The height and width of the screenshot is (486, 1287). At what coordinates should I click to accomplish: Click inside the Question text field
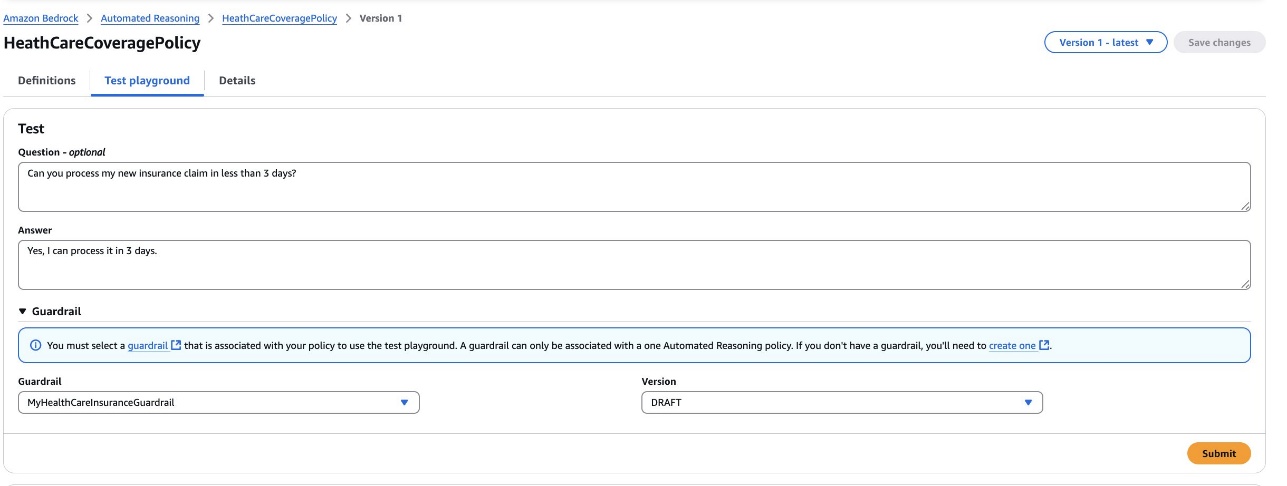(634, 187)
